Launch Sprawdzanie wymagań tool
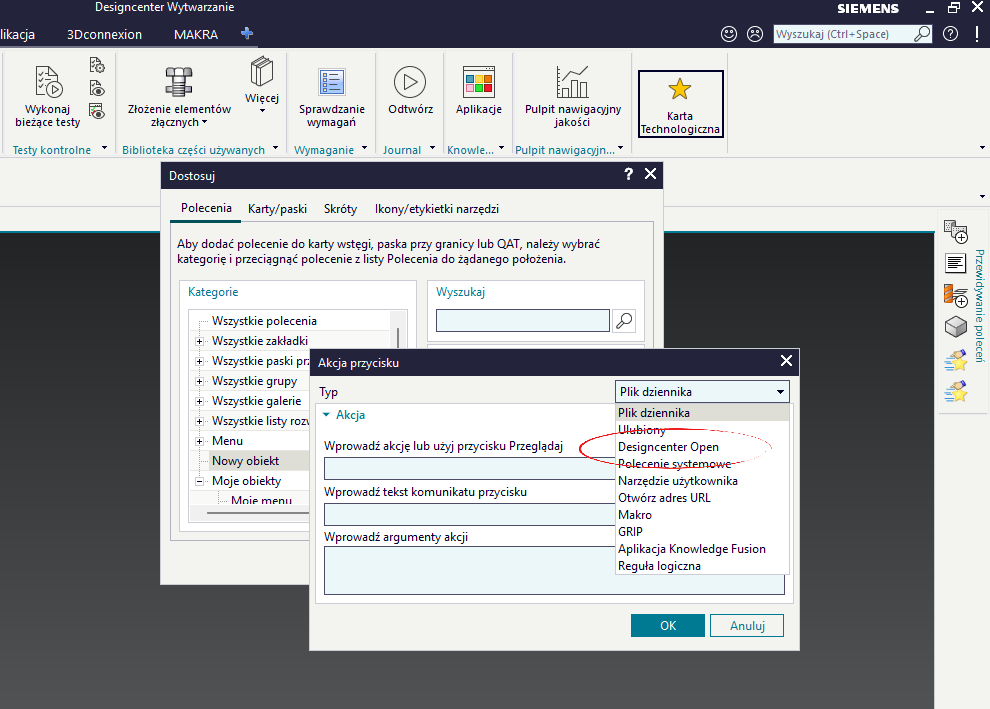Viewport: 990px width, 709px height. click(x=331, y=82)
